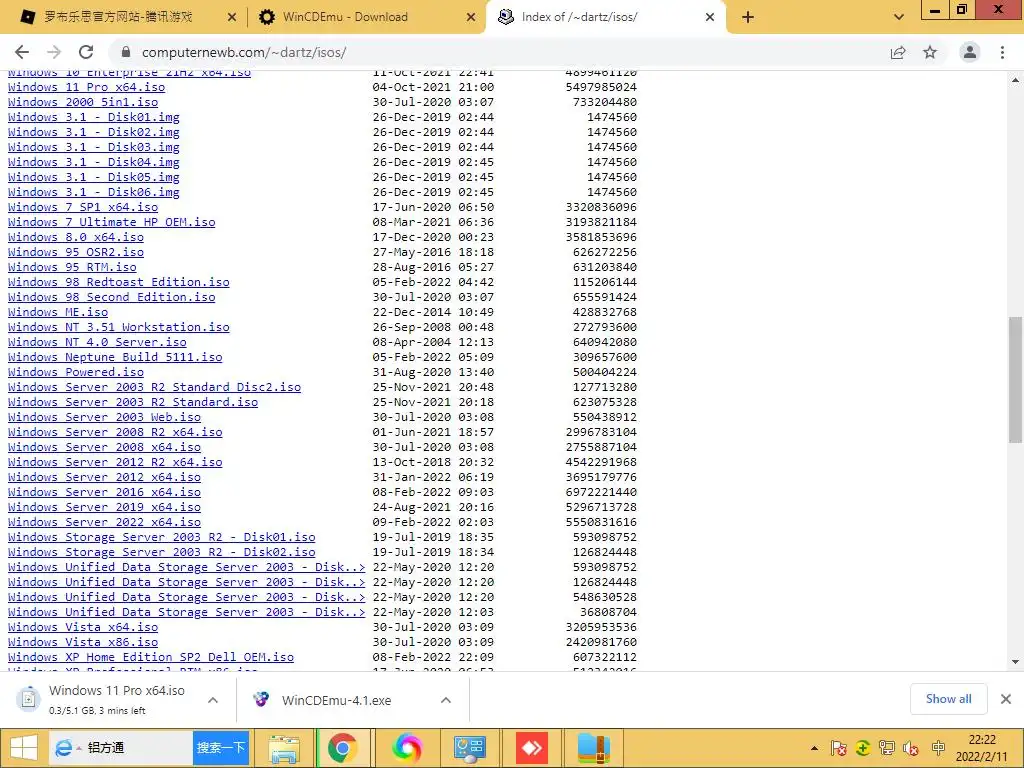
Task: Click the Internet Explorer icon in search box
Action: coord(63,748)
